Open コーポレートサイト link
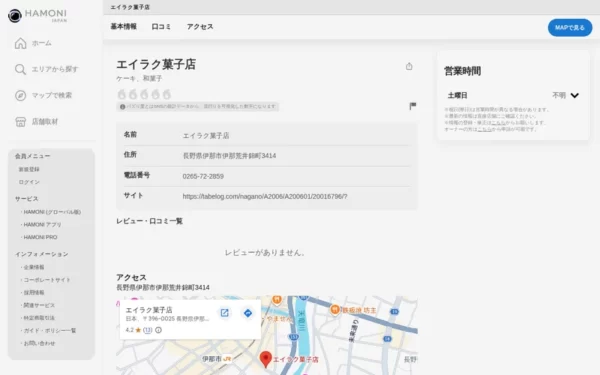The image size is (600, 375). pos(47,280)
